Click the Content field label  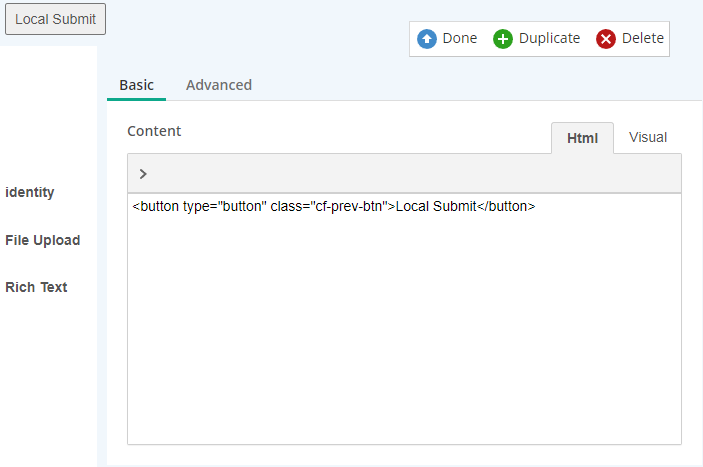[154, 131]
